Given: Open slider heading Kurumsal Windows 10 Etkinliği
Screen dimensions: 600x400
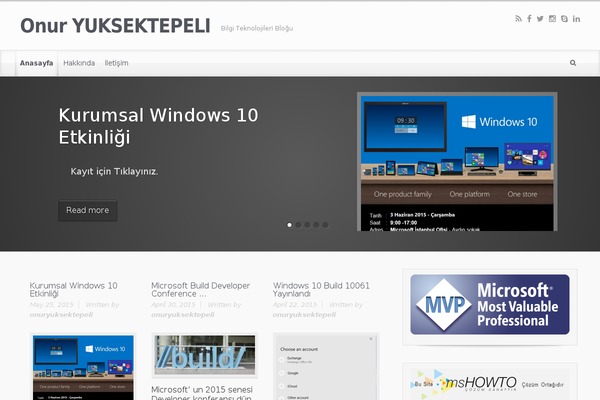Looking at the screenshot, I should pos(158,126).
